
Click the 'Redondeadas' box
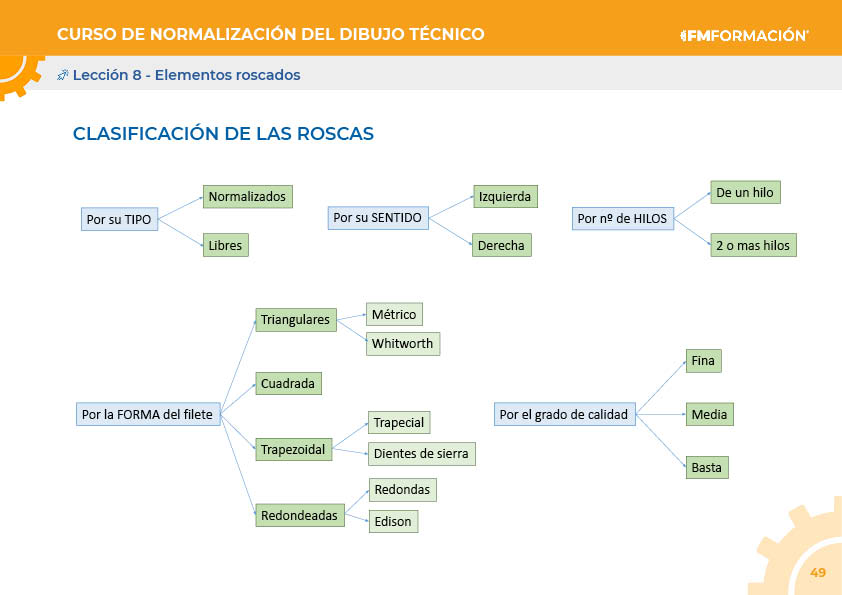(x=300, y=515)
